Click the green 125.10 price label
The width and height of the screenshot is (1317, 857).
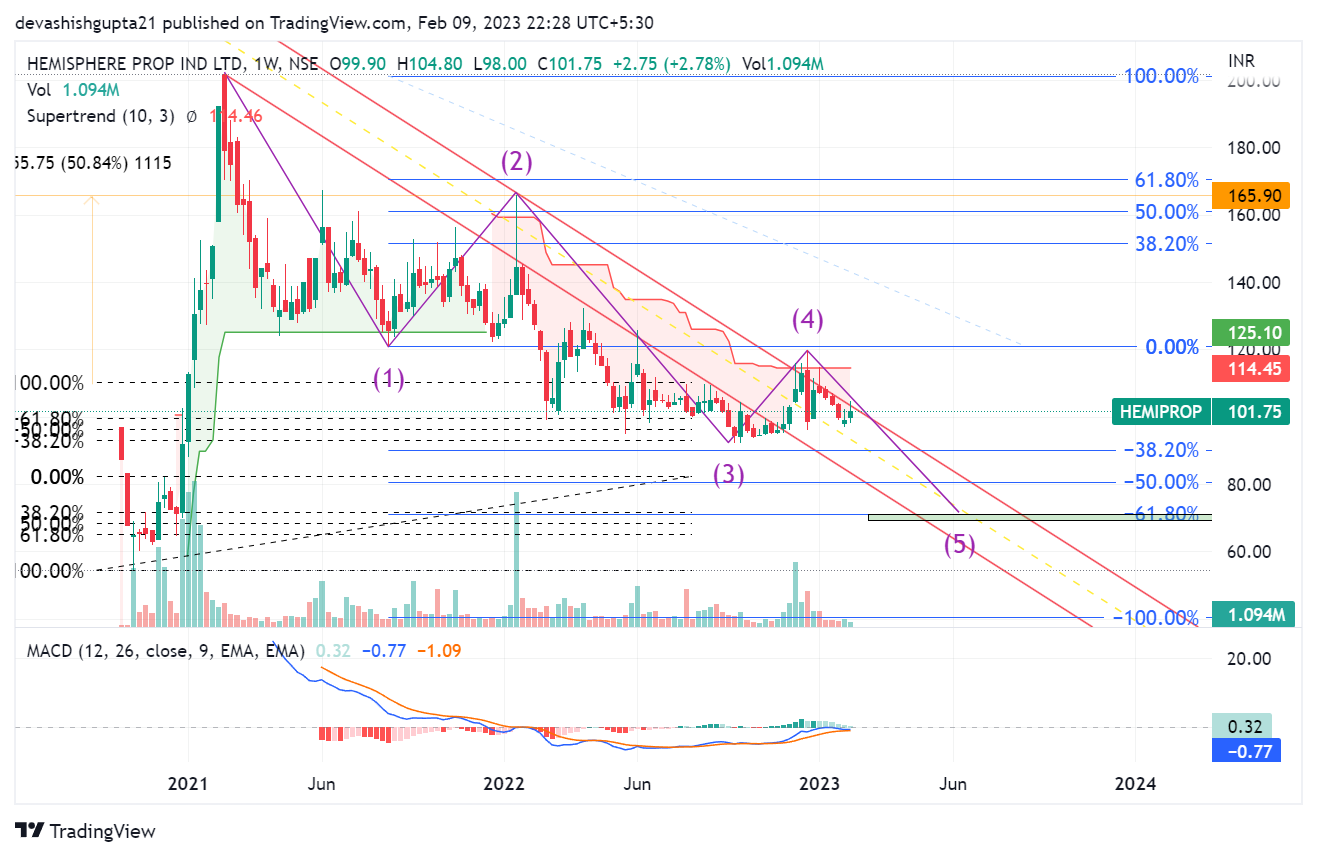(x=1250, y=332)
